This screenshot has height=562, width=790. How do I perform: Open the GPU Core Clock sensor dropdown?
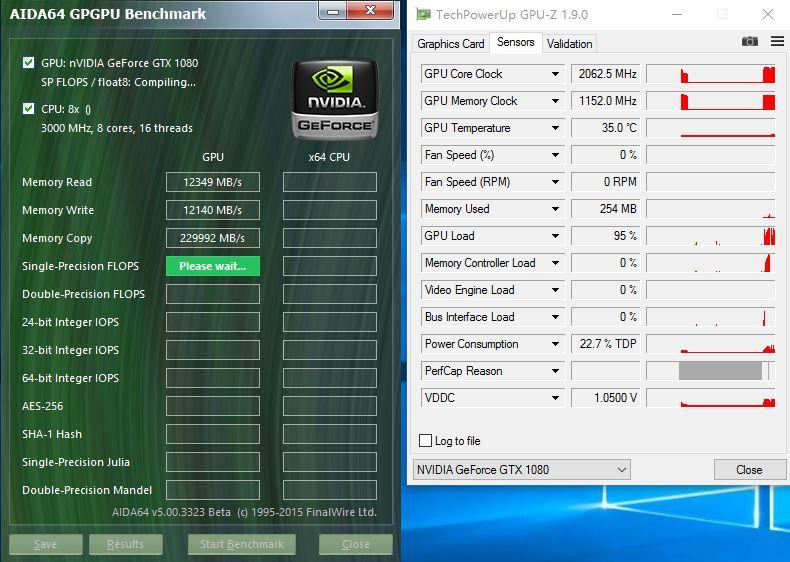(555, 74)
